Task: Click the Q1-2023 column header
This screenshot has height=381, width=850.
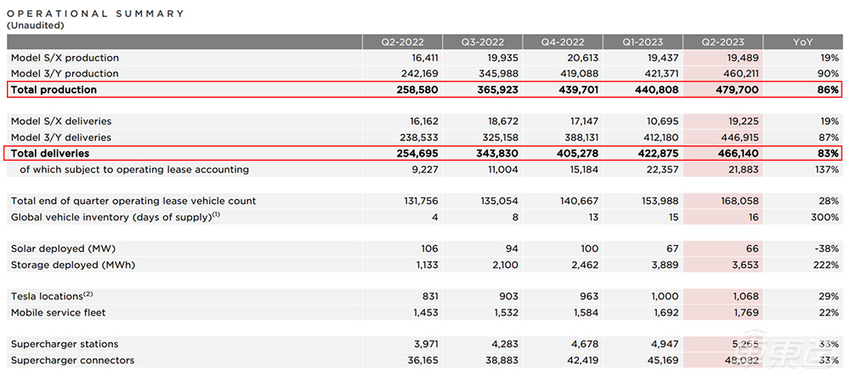Action: [643, 42]
